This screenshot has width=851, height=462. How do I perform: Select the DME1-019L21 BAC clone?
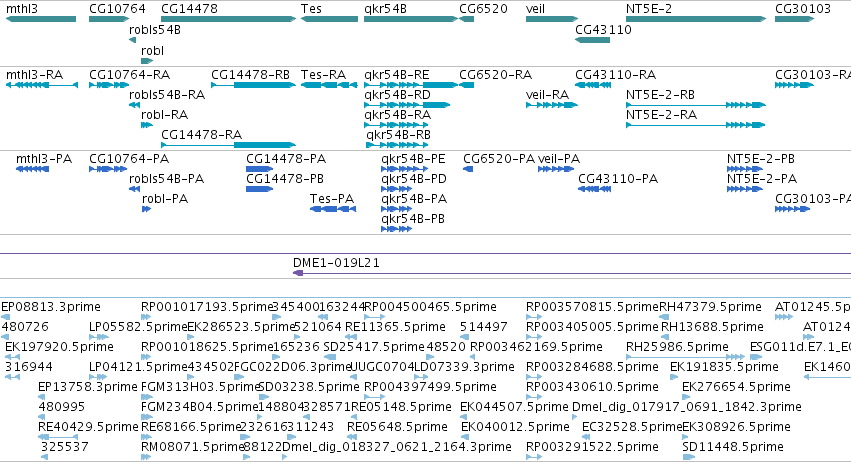tap(572, 273)
